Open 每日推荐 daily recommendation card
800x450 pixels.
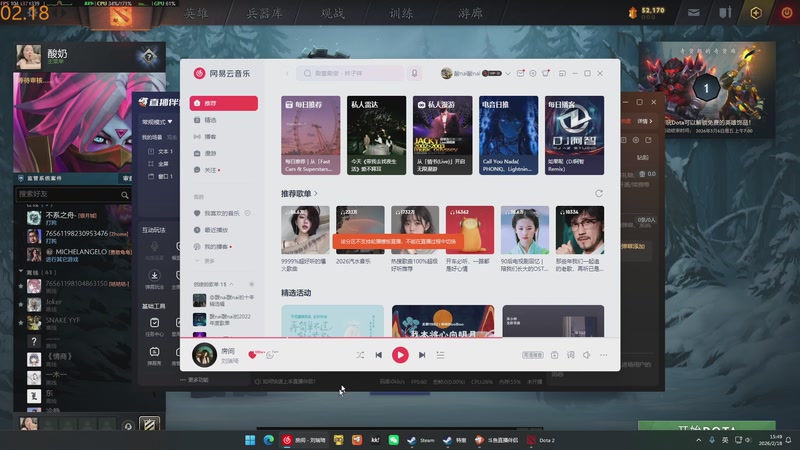point(311,135)
